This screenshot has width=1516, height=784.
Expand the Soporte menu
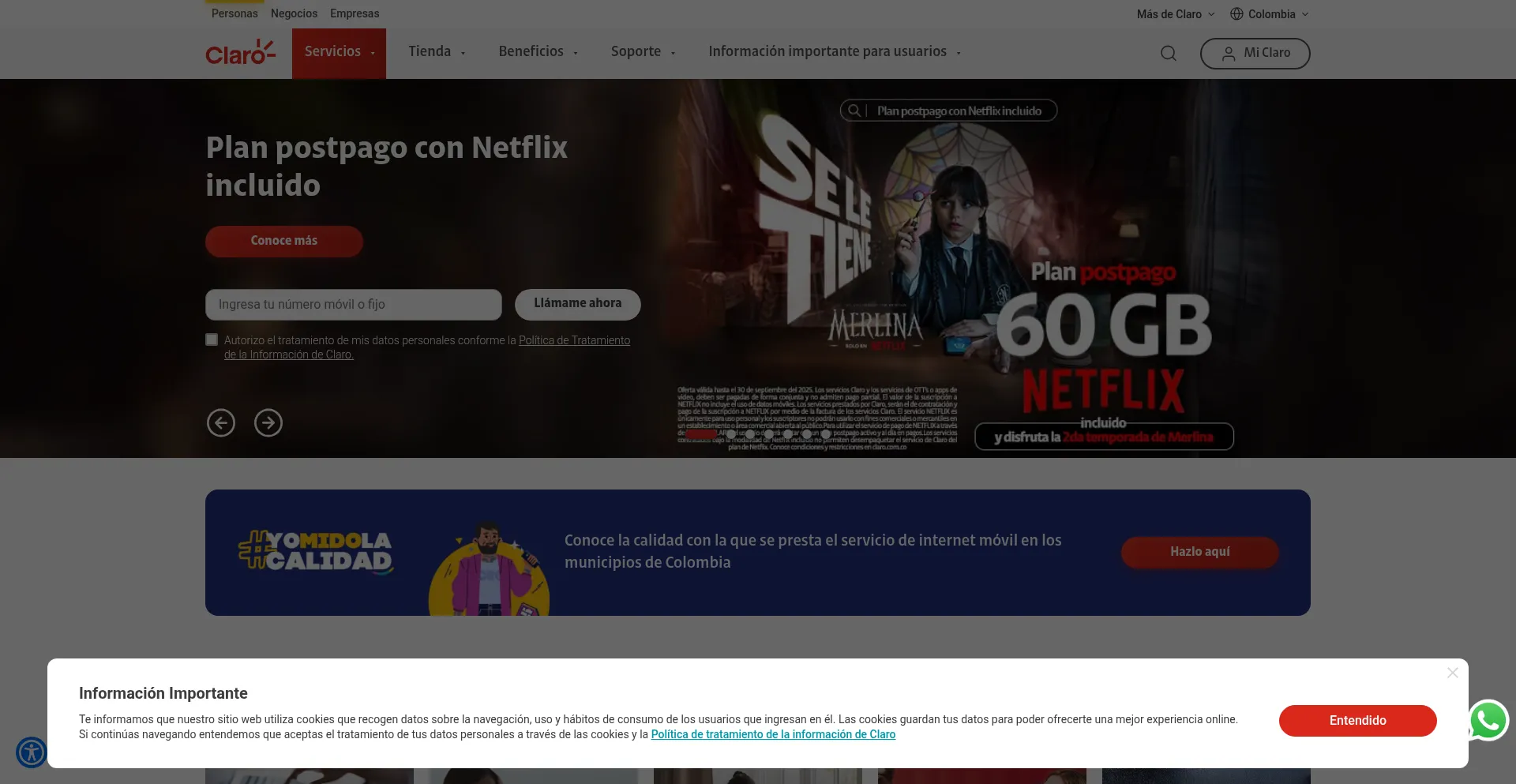[x=643, y=52]
